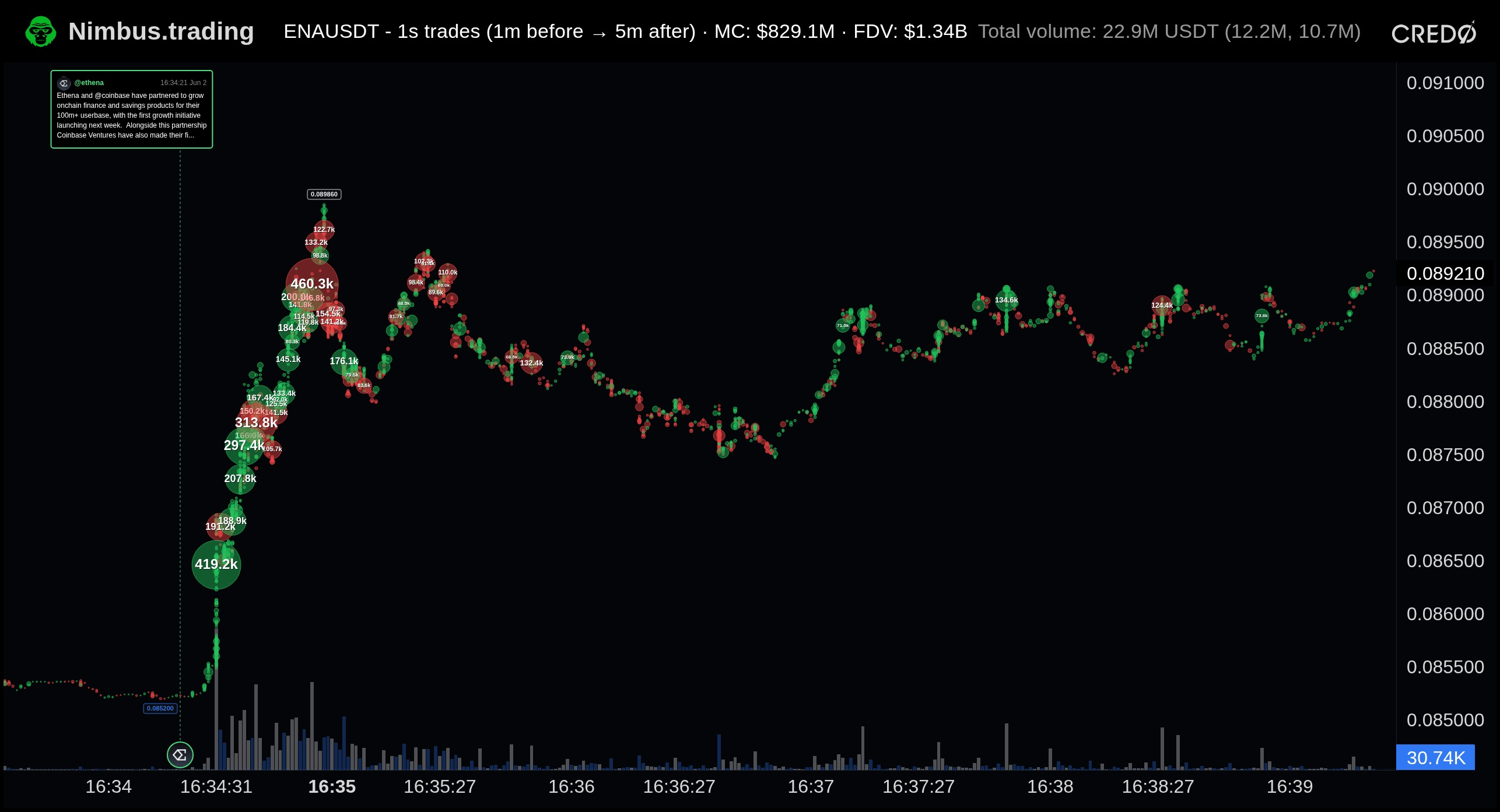Click the 184.4k green trade bubble
The height and width of the screenshot is (812, 1500).
pos(292,328)
